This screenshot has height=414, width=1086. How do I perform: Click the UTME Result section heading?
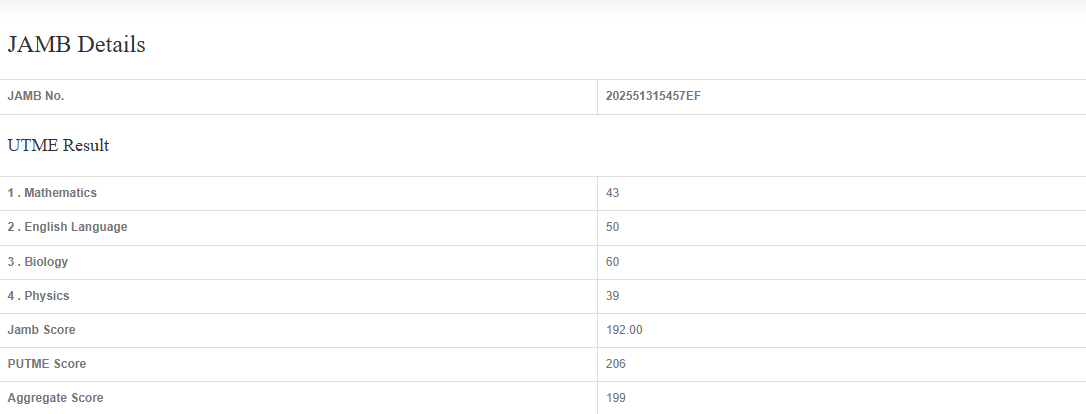click(x=58, y=146)
